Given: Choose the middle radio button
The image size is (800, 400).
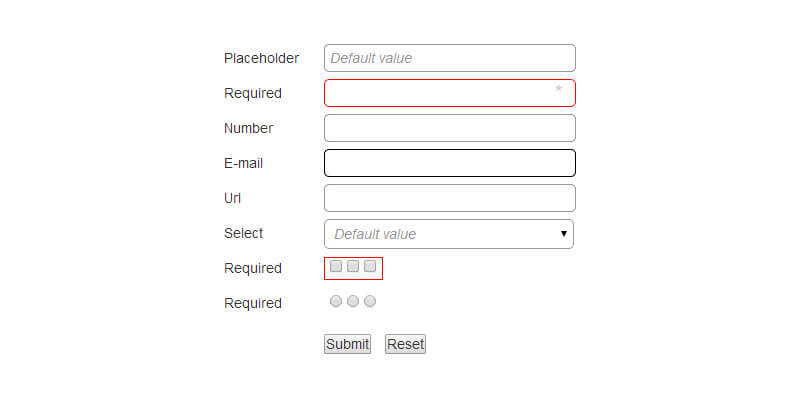Looking at the screenshot, I should pos(353,301).
